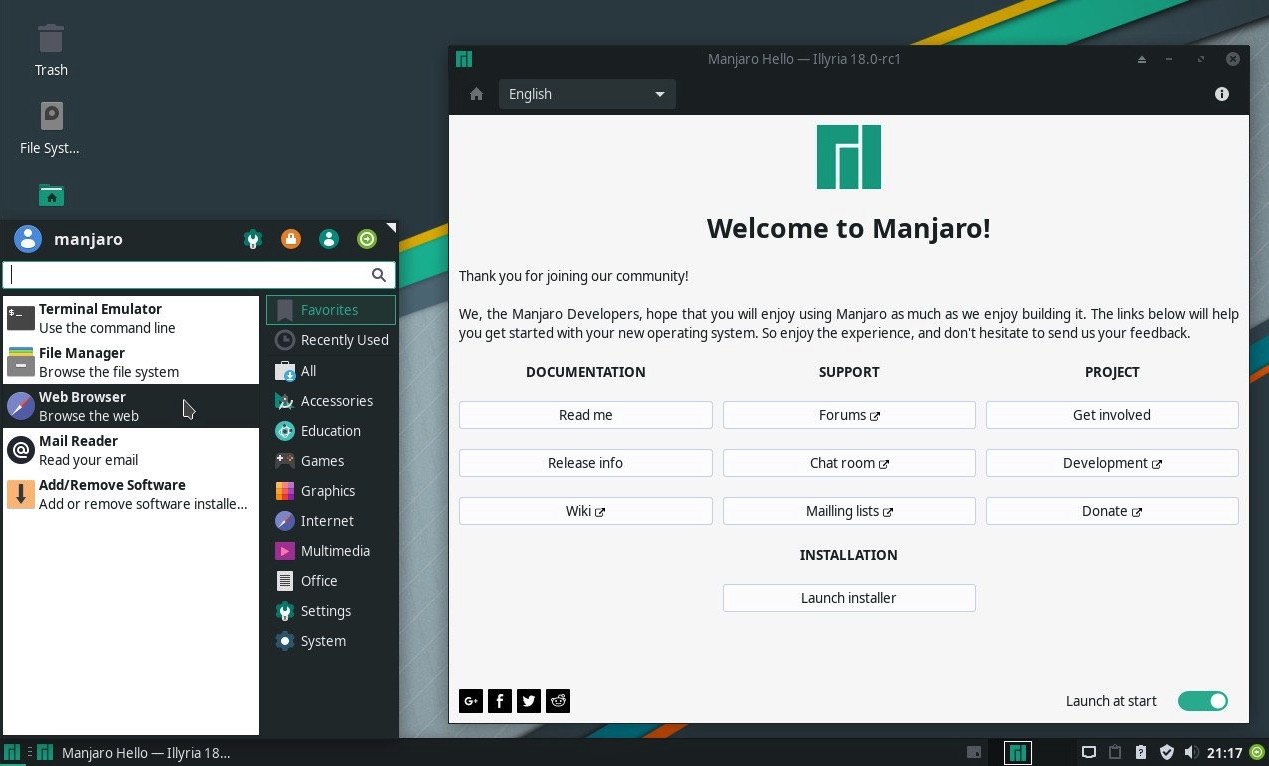1269x766 pixels.
Task: Launch Terminal Emulator from favorites
Action: point(100,317)
